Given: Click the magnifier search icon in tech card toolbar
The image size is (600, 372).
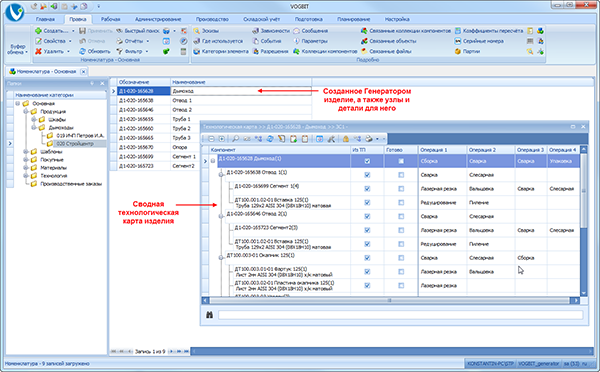Looking at the screenshot, I should coord(236,139).
